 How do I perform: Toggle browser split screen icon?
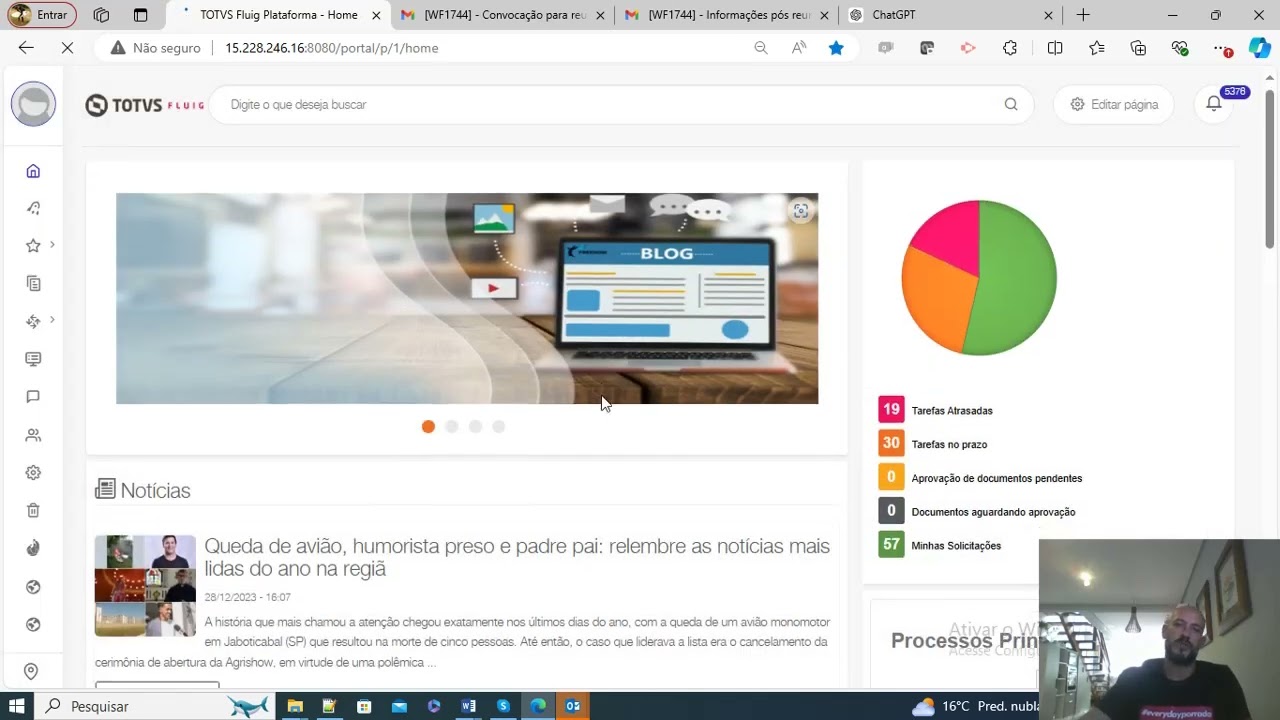[x=1055, y=48]
